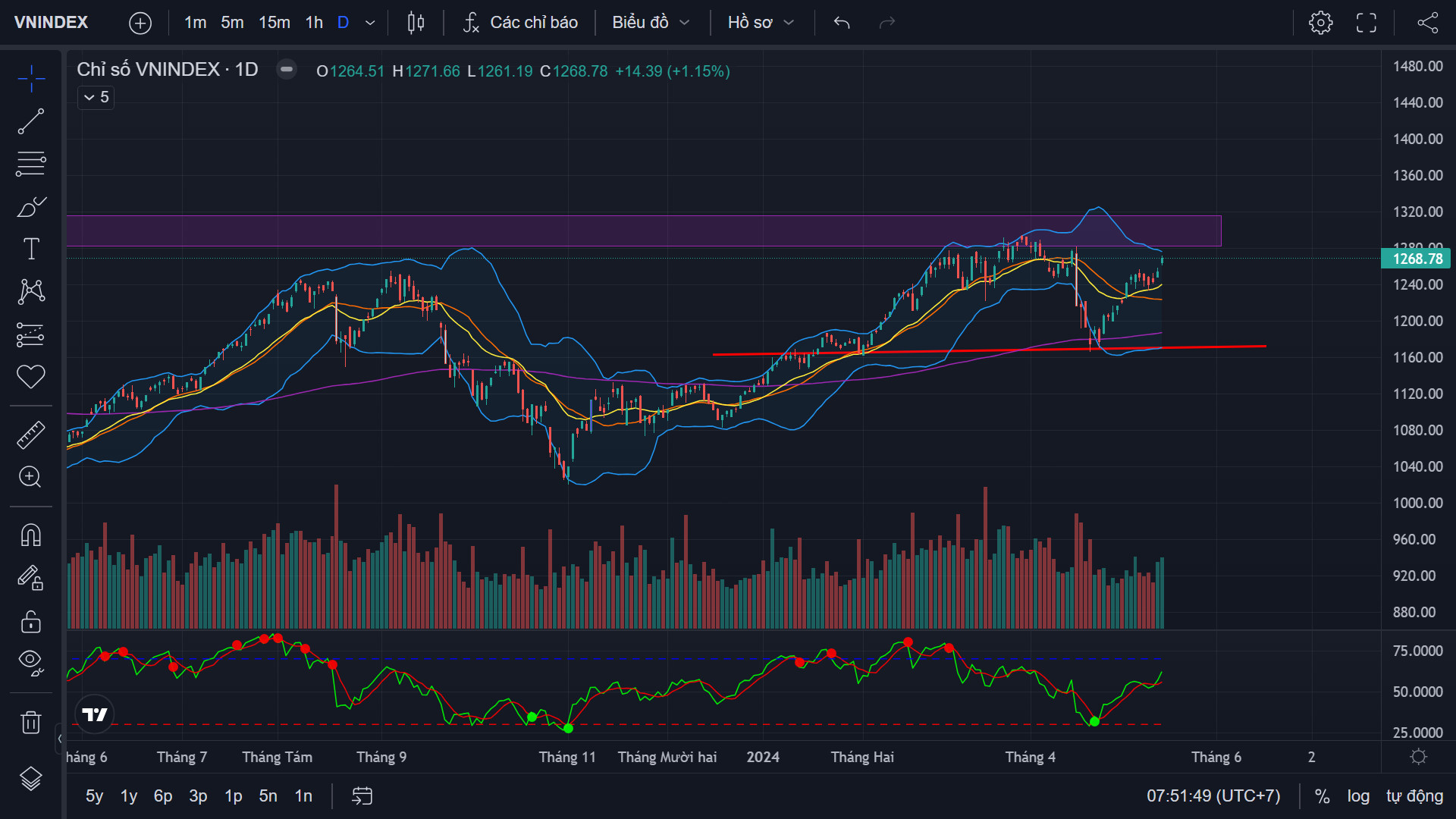1456x819 pixels.
Task: Set date range to 6p
Action: tap(163, 796)
